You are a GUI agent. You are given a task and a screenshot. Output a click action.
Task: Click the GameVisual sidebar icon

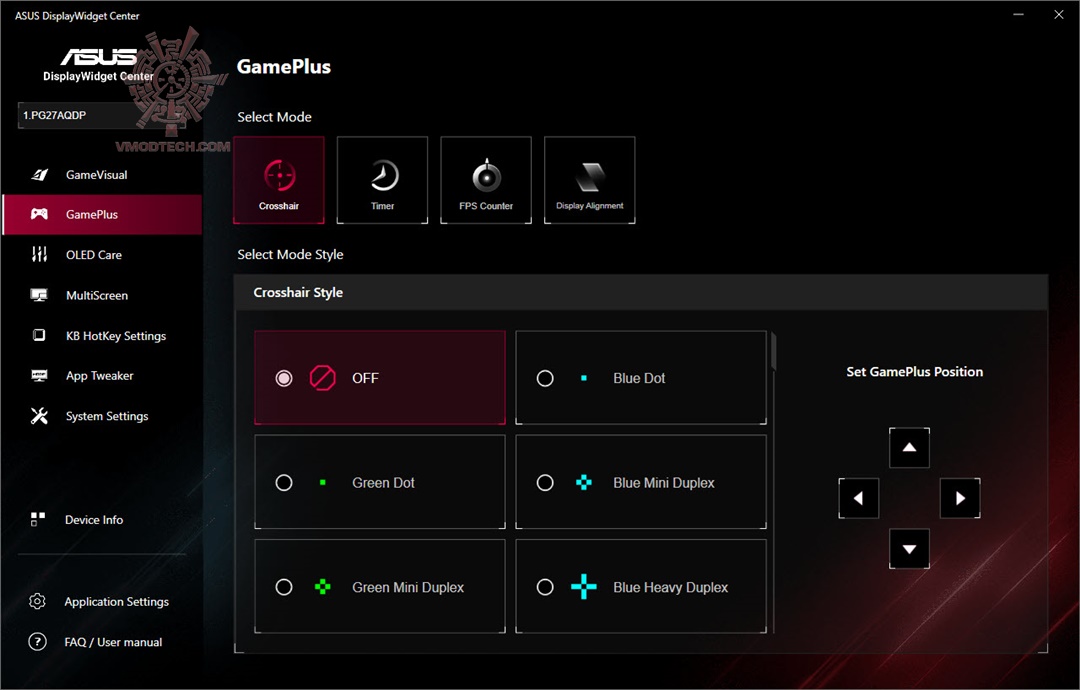tap(39, 175)
